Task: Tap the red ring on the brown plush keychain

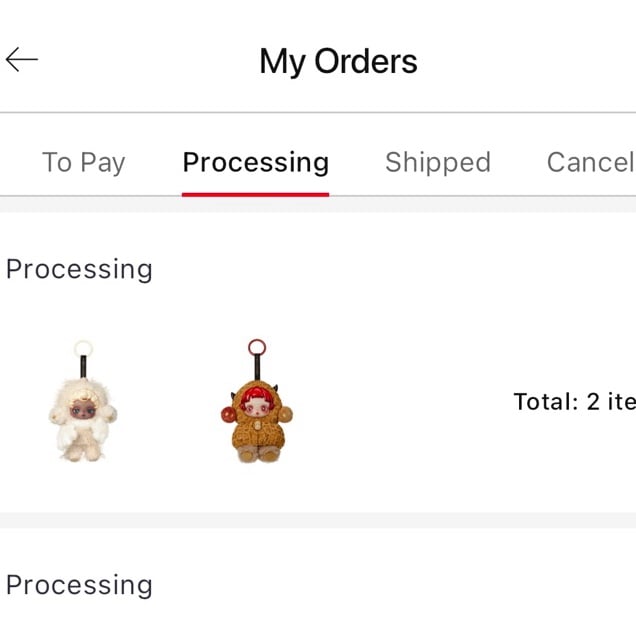Action: 257,348
